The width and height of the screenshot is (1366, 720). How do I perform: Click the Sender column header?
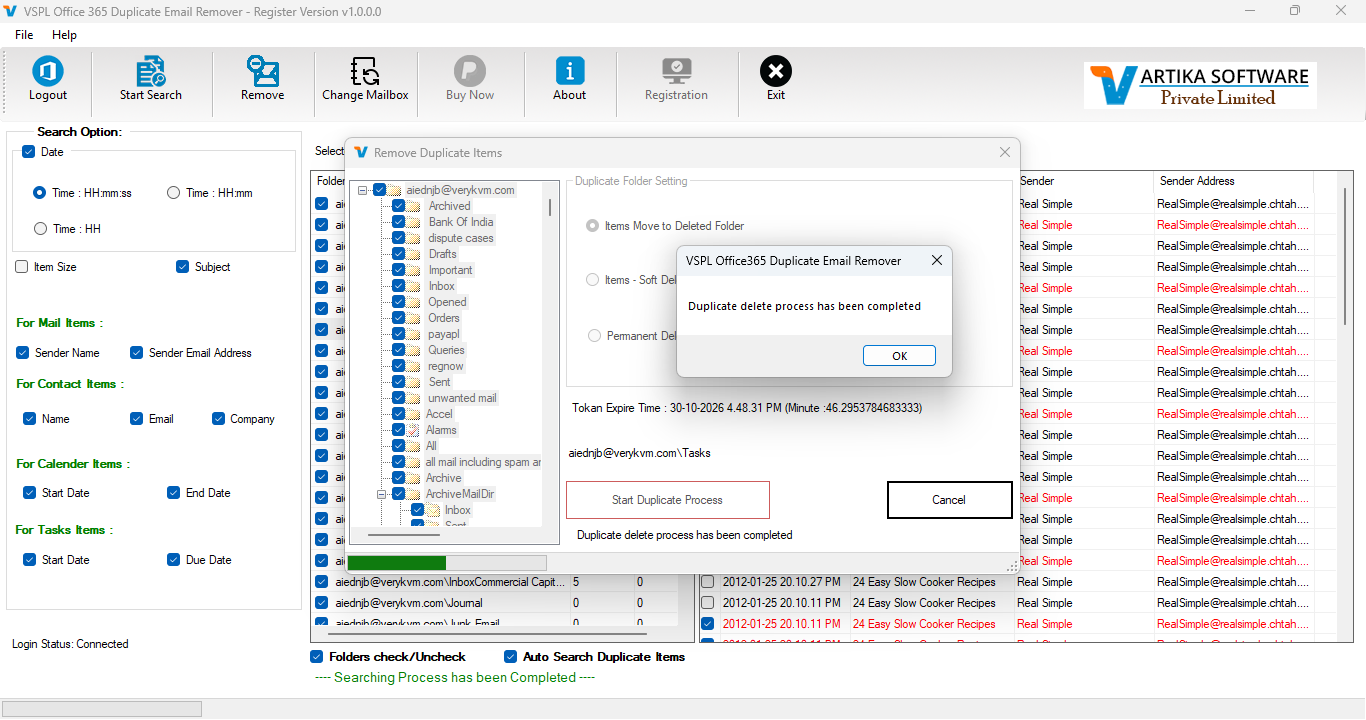coord(1084,181)
